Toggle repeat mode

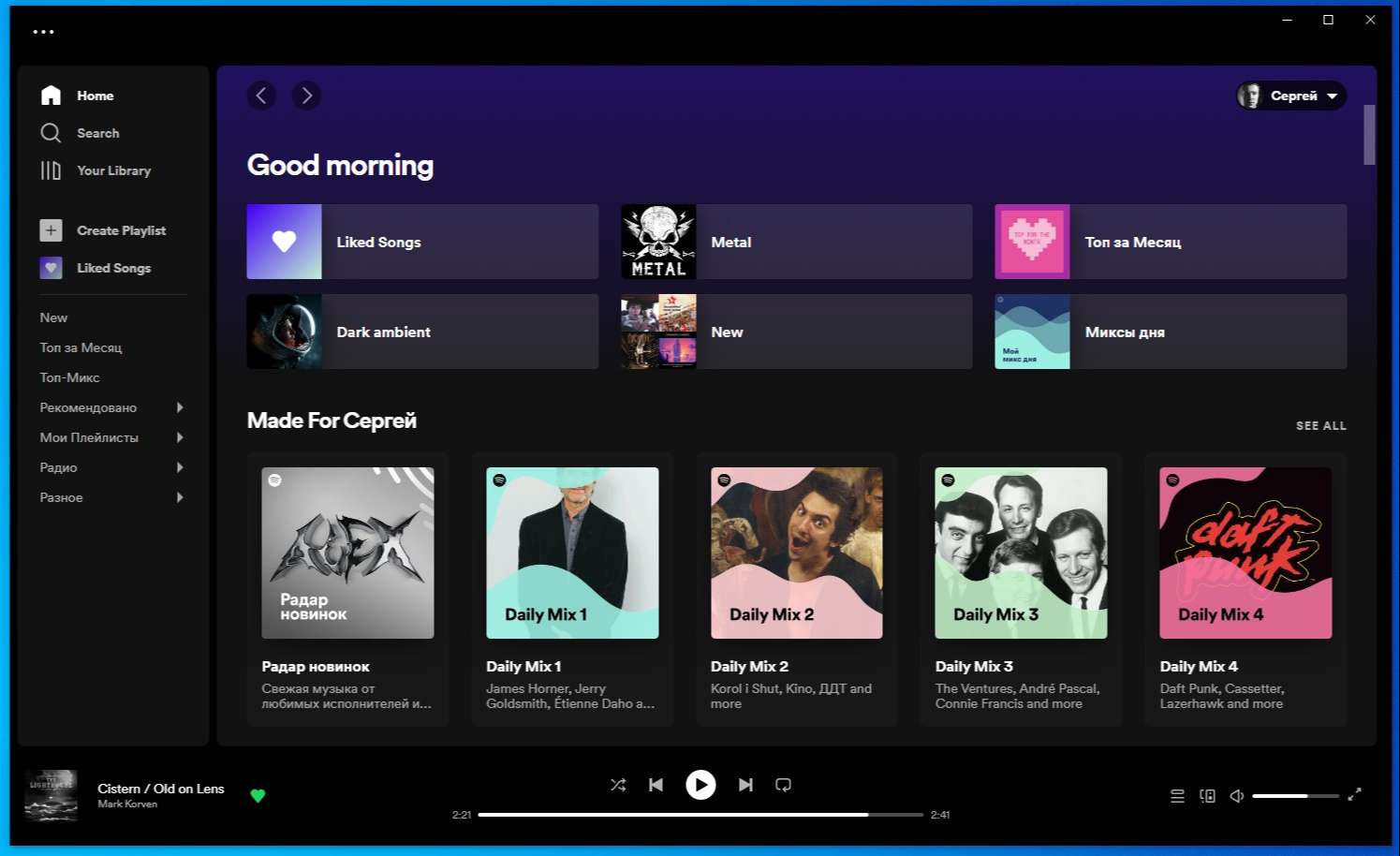coord(783,785)
